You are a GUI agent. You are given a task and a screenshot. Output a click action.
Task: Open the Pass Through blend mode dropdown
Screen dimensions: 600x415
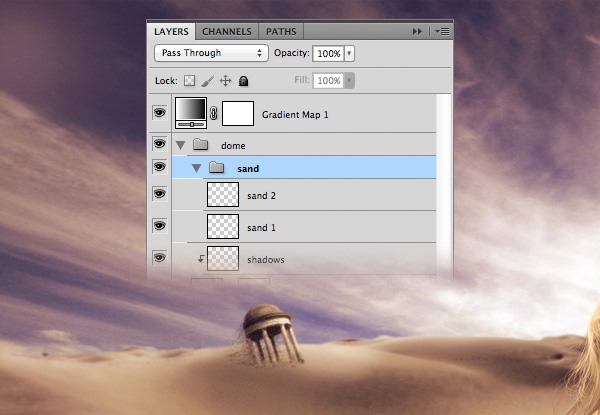coord(210,53)
